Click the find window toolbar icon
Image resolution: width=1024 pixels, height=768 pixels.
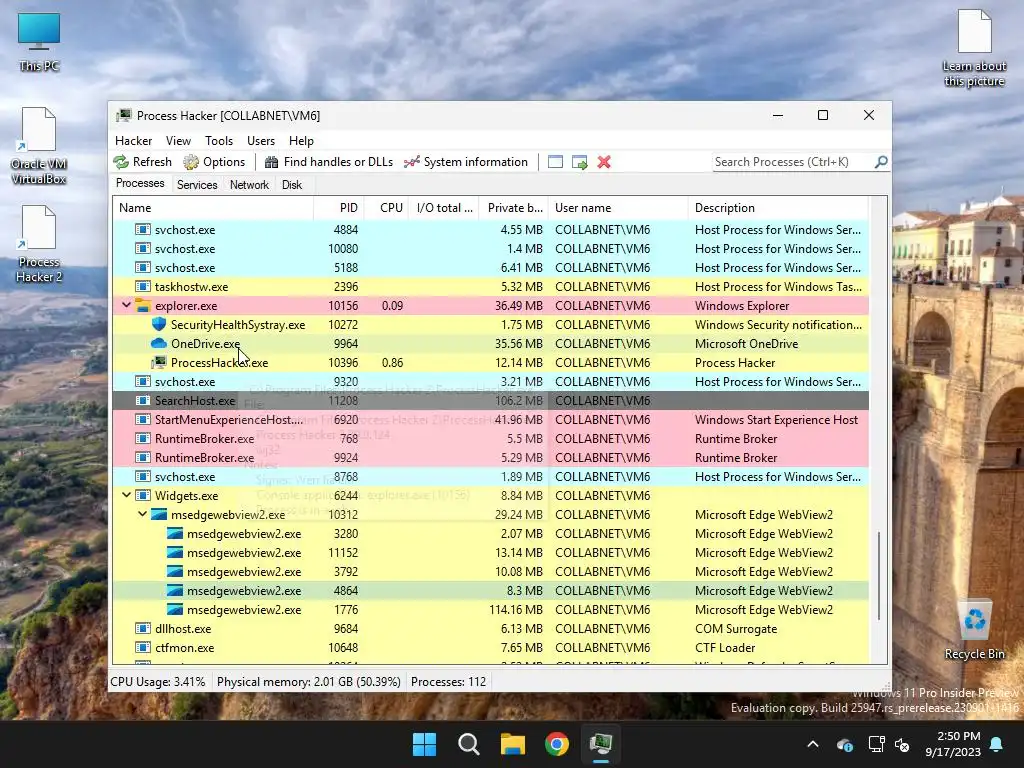coord(555,162)
